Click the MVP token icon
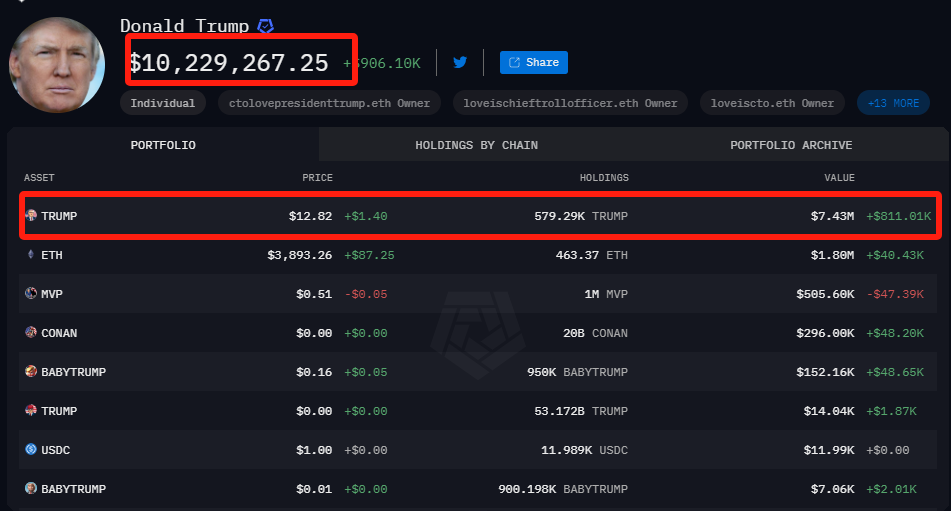Viewport: 951px width, 511px height. [31, 293]
